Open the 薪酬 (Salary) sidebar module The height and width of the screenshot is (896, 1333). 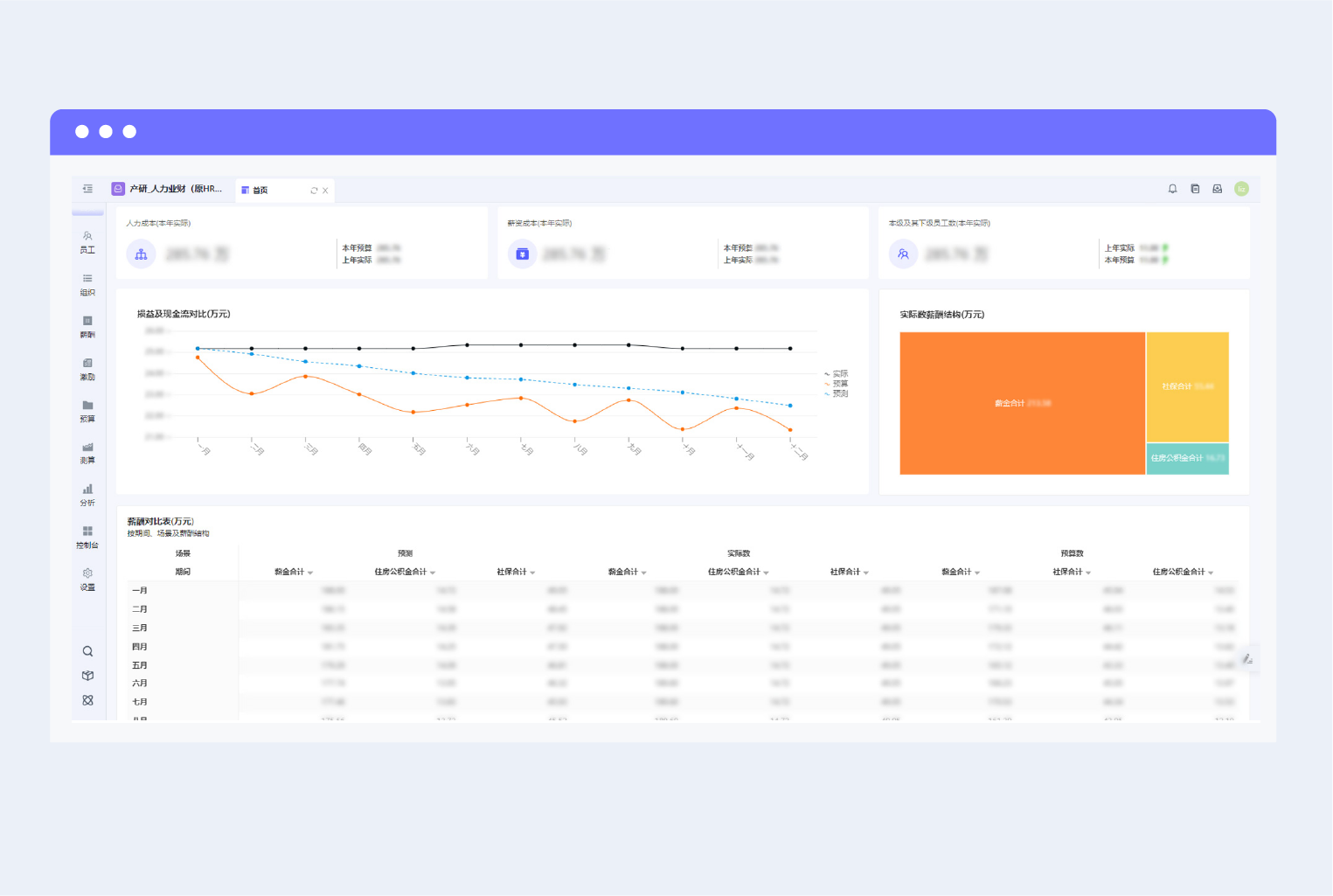[x=87, y=327]
